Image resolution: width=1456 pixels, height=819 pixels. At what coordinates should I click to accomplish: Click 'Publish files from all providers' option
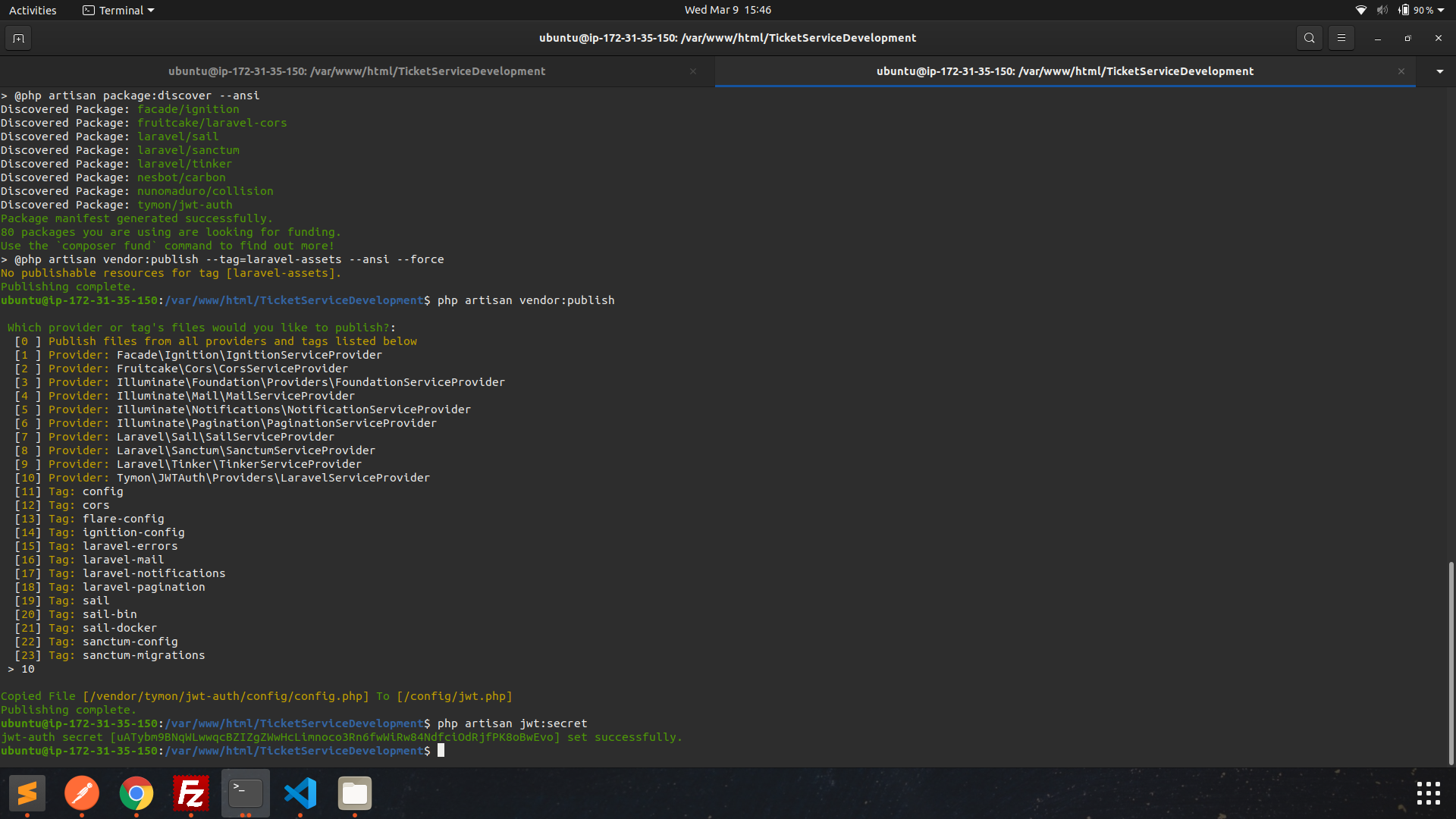click(216, 341)
